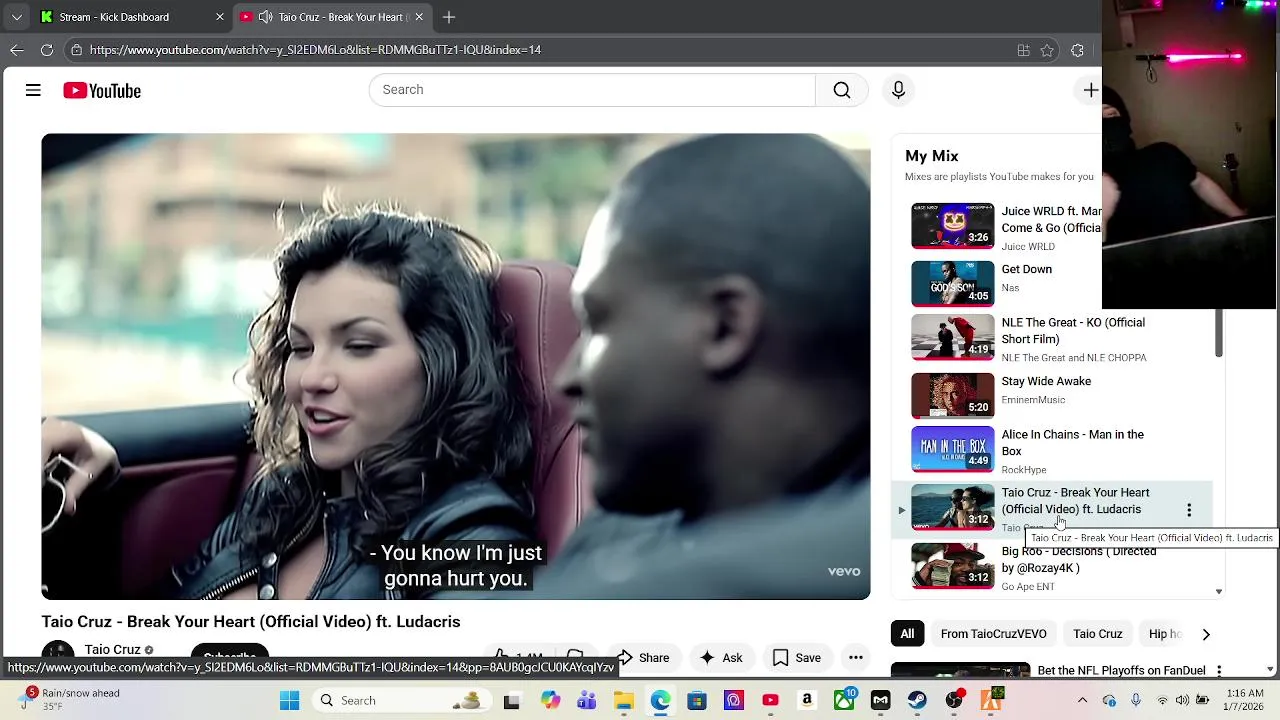Select the Taio Cruz filter chip
The image size is (1280, 720).
[1097, 634]
